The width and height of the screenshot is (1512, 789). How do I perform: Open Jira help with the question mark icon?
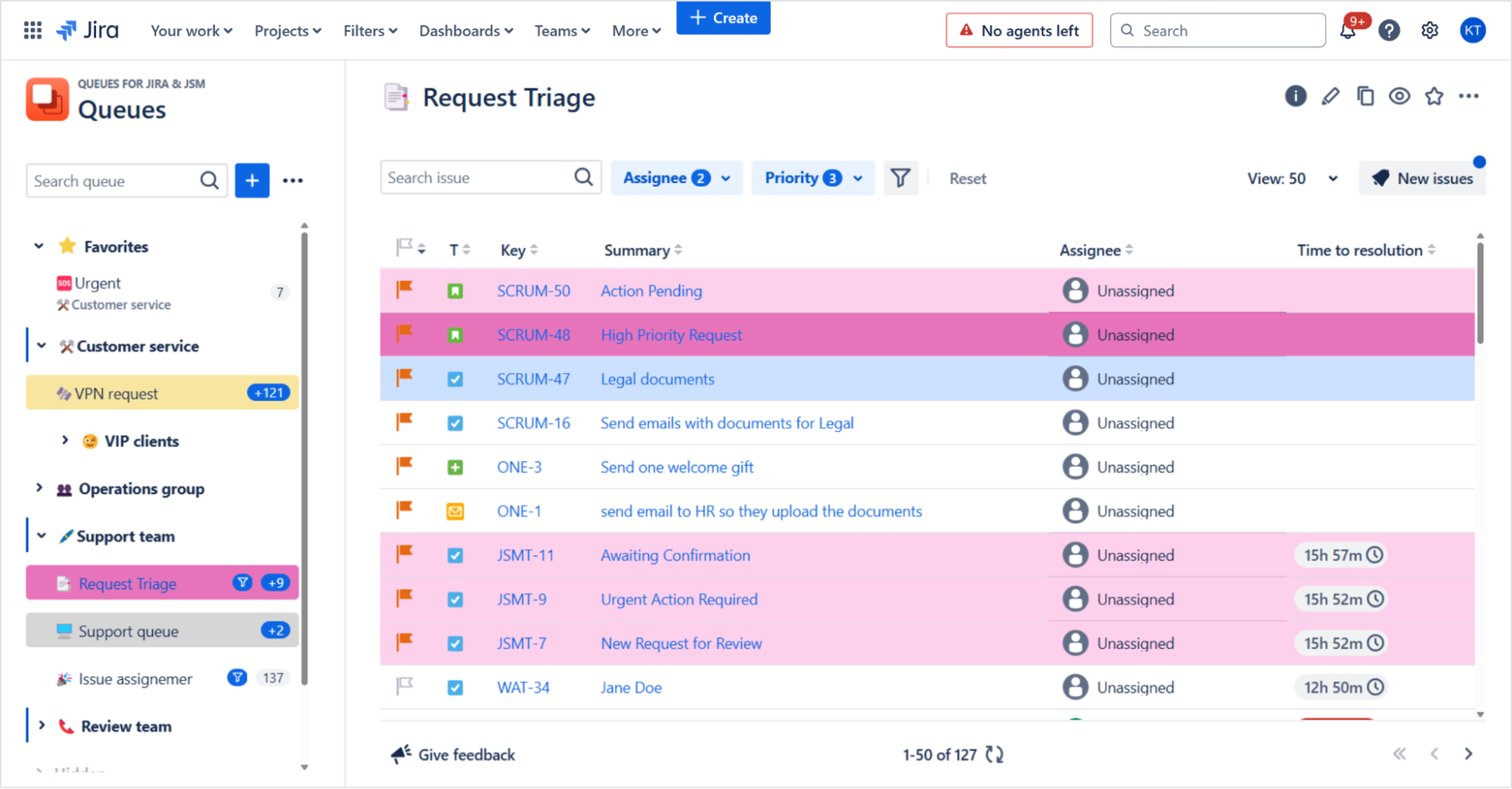tap(1389, 30)
